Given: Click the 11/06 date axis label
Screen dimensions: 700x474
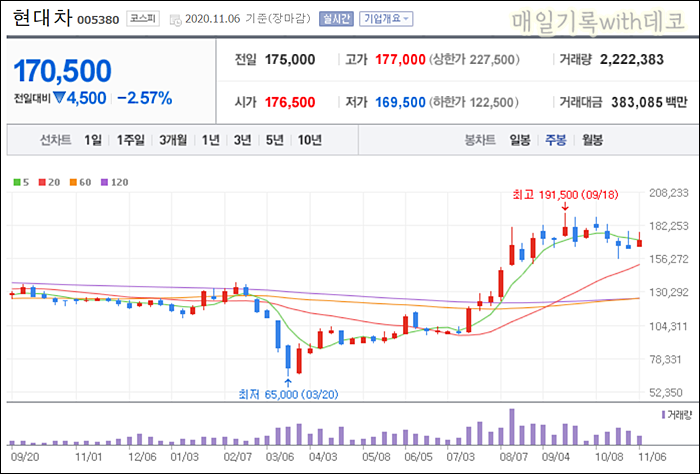Looking at the screenshot, I should (652, 457).
